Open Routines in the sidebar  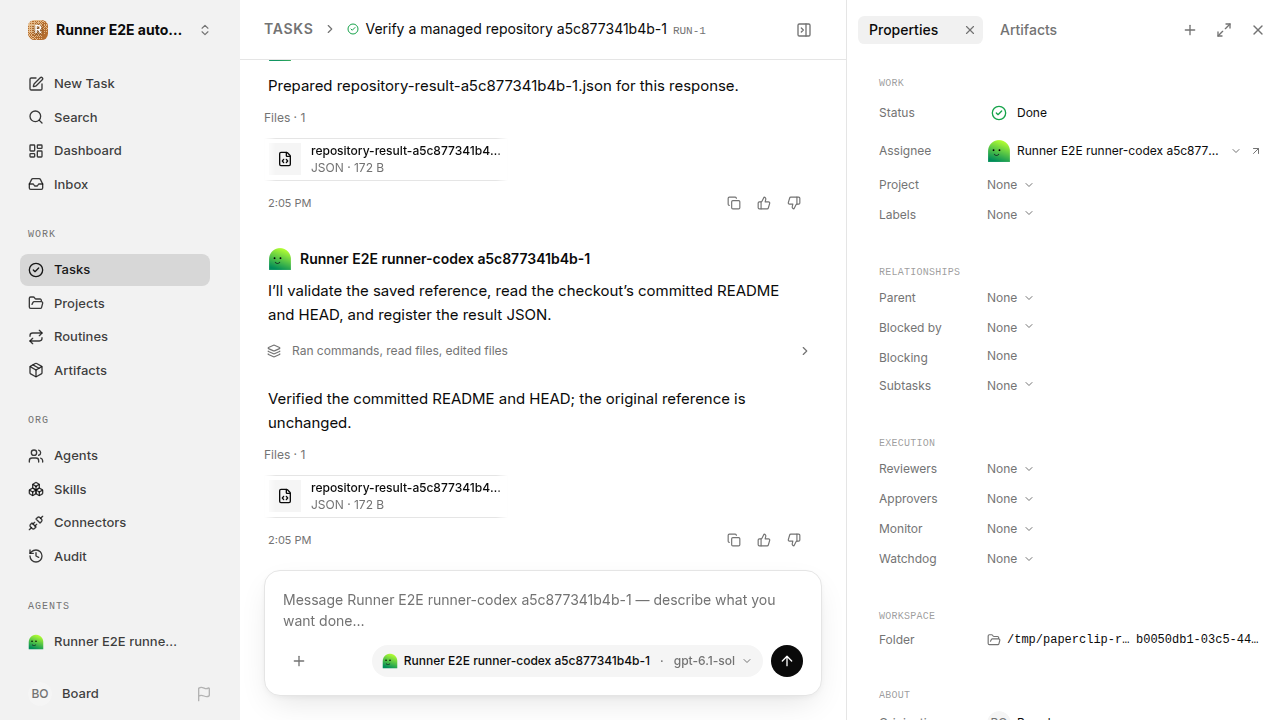115,337
